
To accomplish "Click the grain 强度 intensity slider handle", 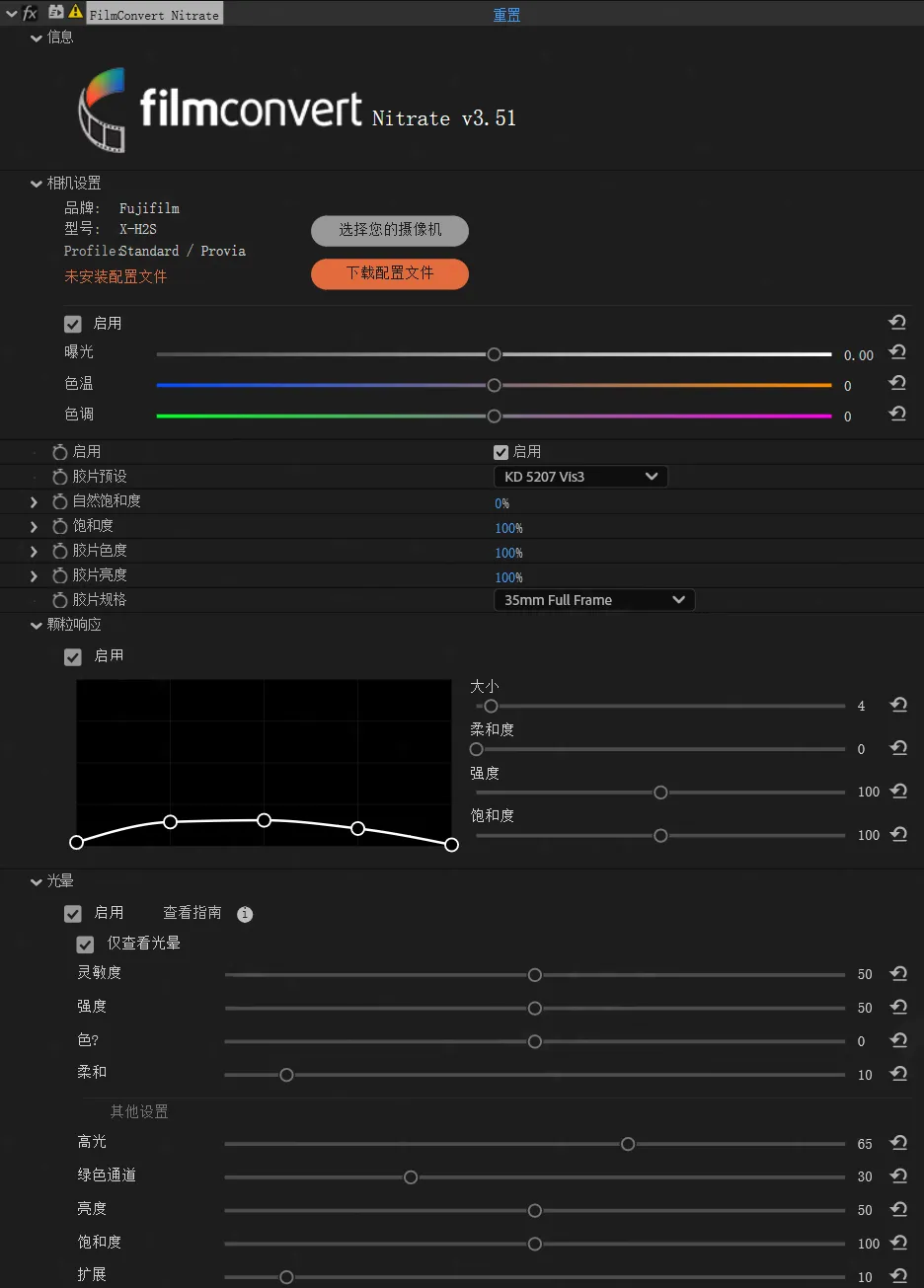I will pyautogui.click(x=660, y=793).
